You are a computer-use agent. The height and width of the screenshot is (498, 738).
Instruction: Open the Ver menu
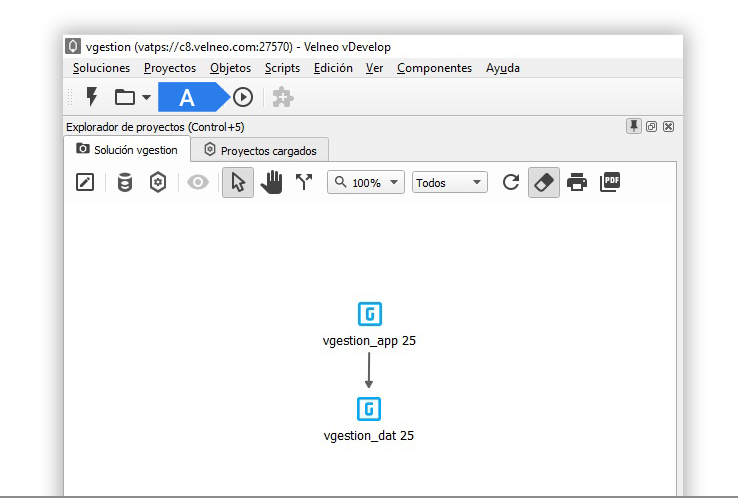click(375, 68)
